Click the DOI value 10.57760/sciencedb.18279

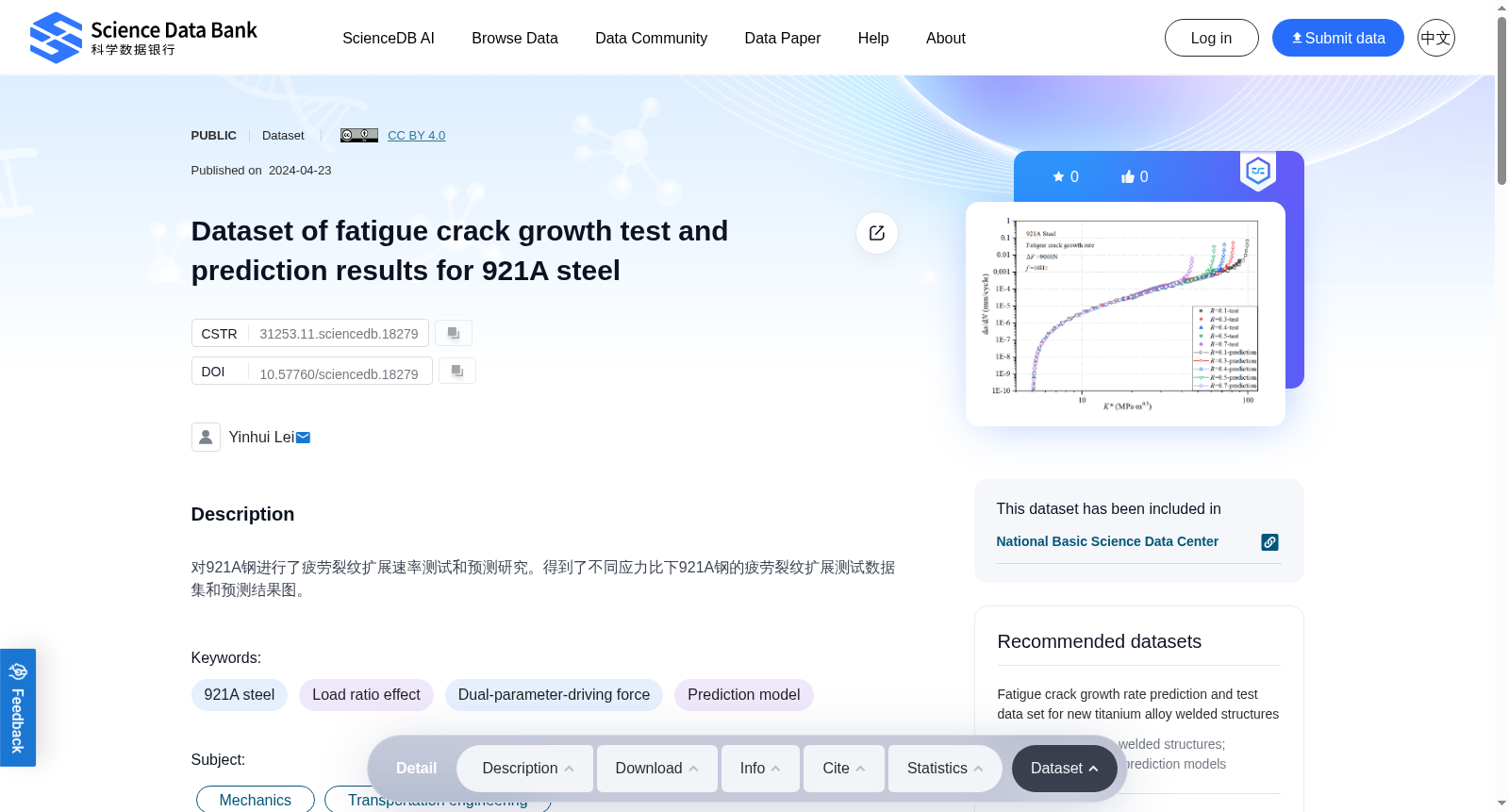(x=339, y=374)
